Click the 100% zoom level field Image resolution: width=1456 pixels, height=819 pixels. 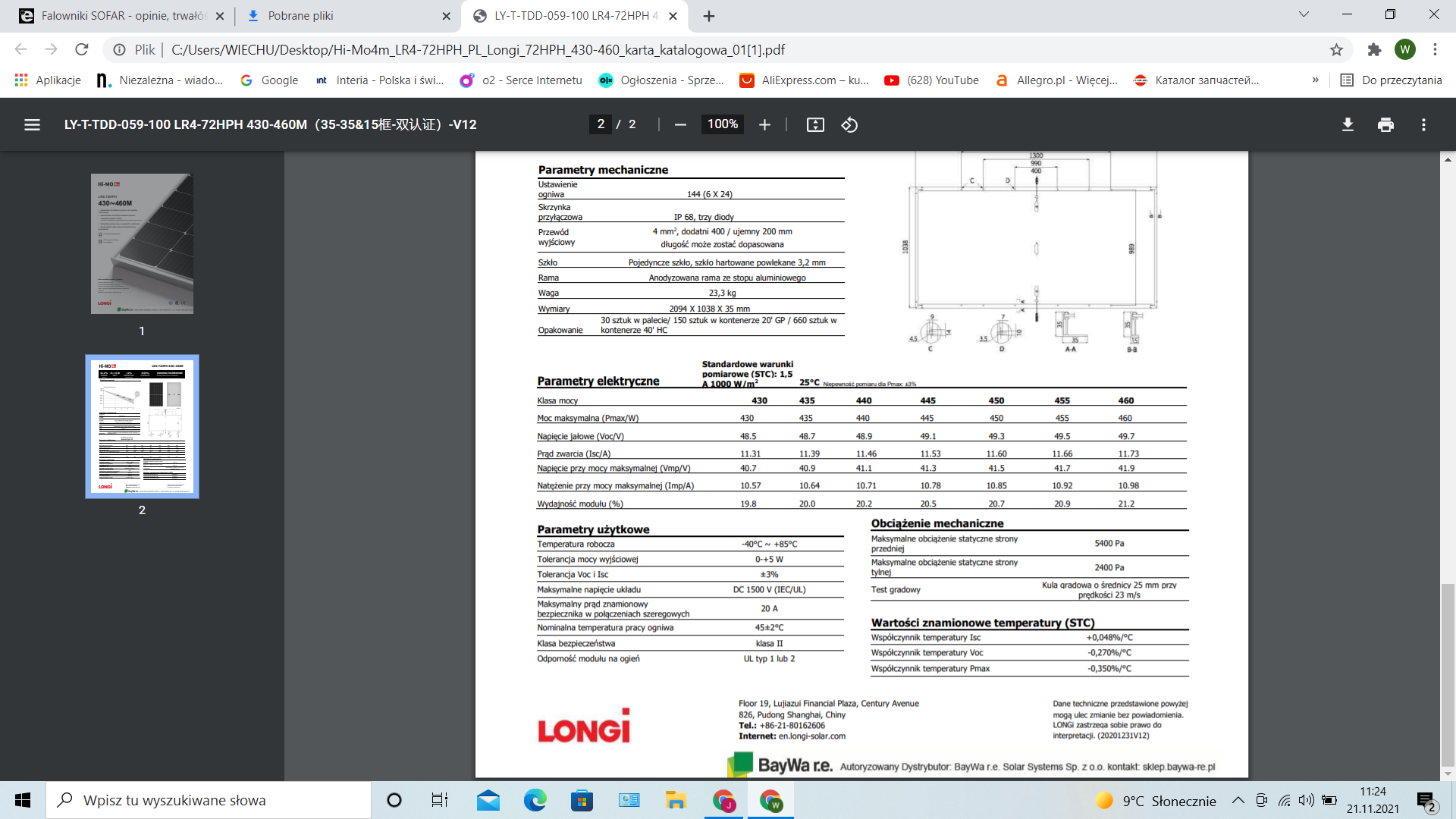click(722, 124)
